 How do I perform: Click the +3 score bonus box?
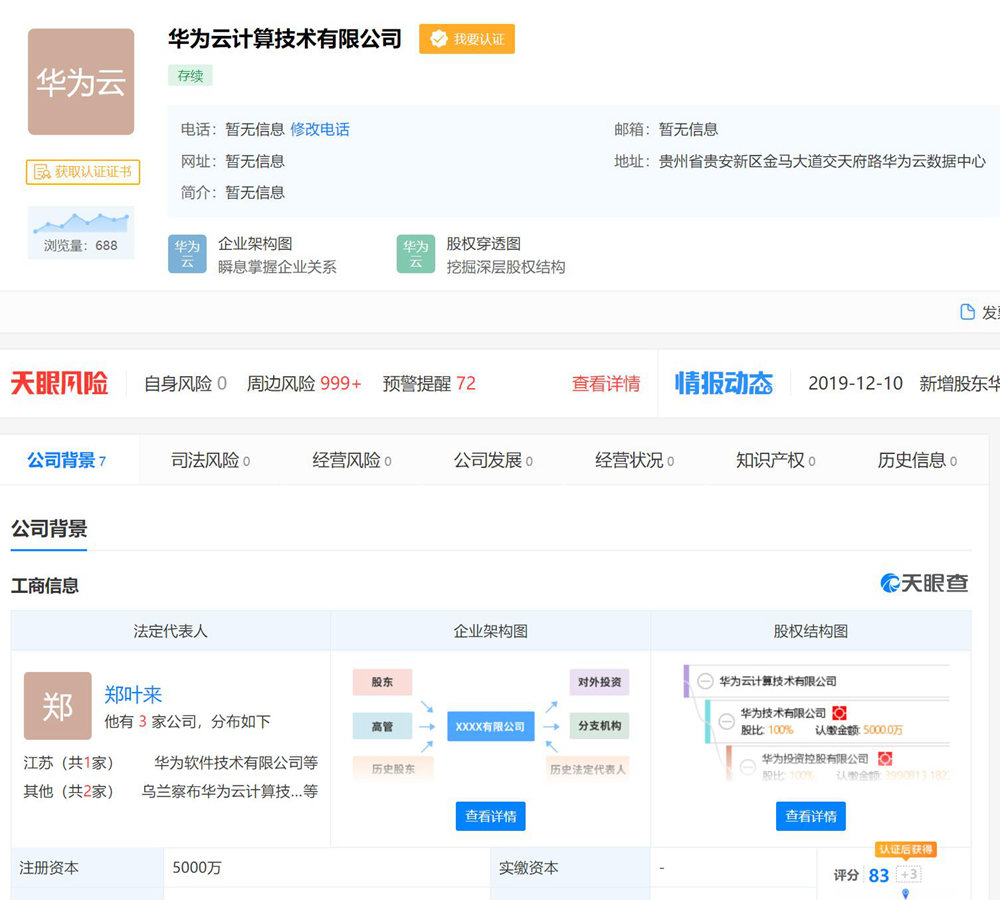point(909,874)
